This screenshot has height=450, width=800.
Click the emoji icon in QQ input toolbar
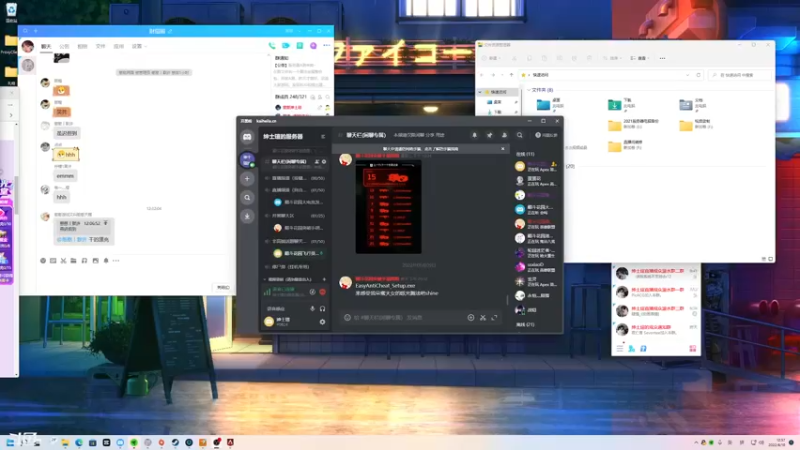[43, 261]
